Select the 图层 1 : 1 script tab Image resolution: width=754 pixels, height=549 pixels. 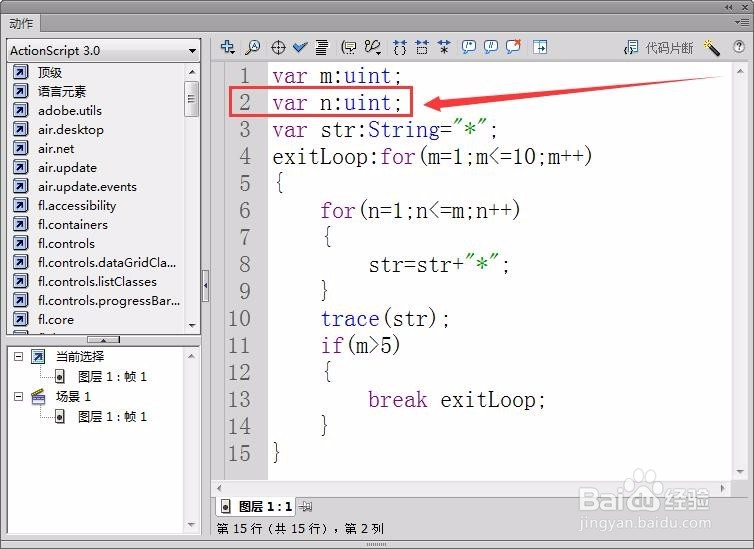[257, 506]
